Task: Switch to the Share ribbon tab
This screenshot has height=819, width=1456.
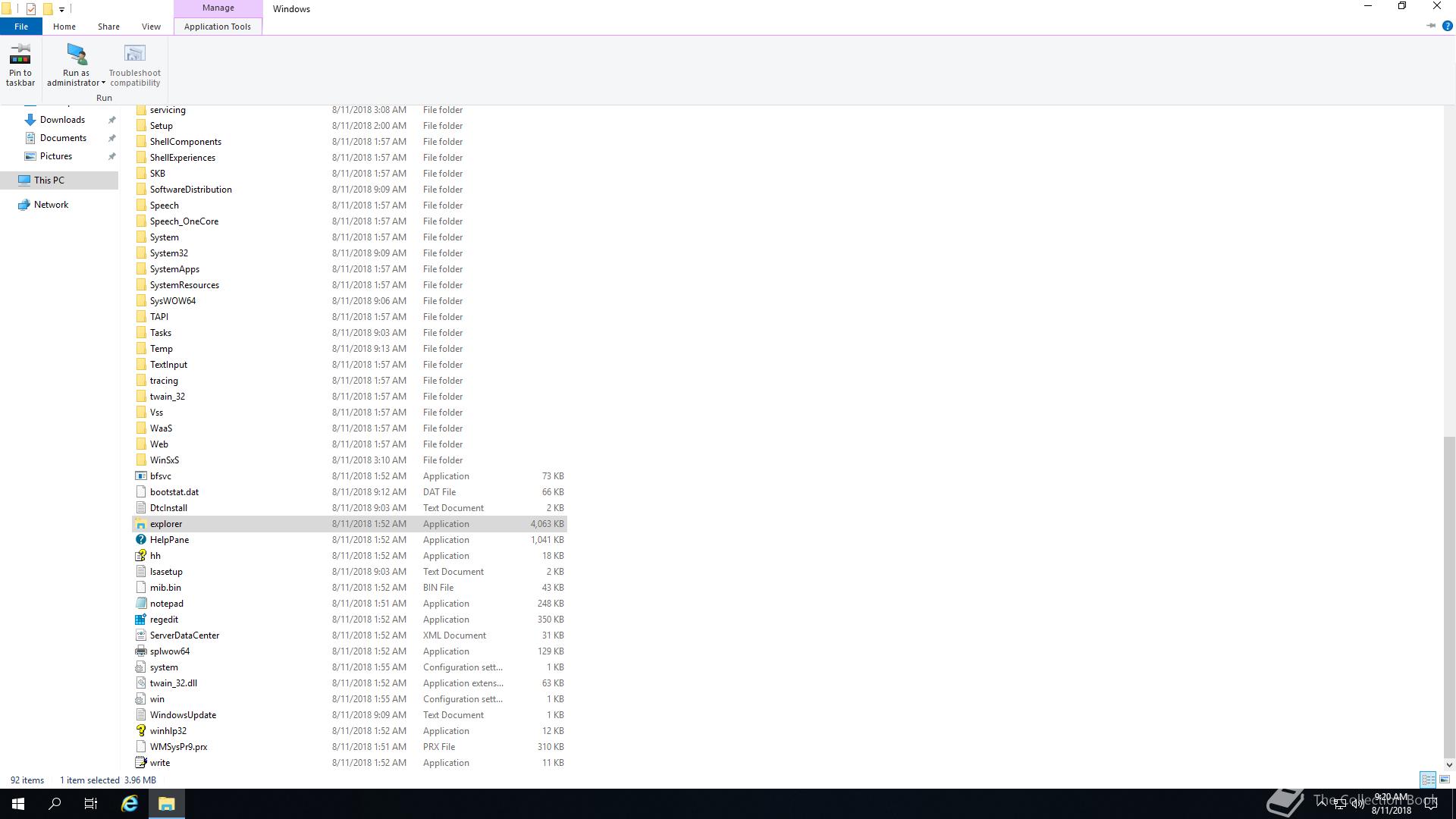Action: pos(108,27)
